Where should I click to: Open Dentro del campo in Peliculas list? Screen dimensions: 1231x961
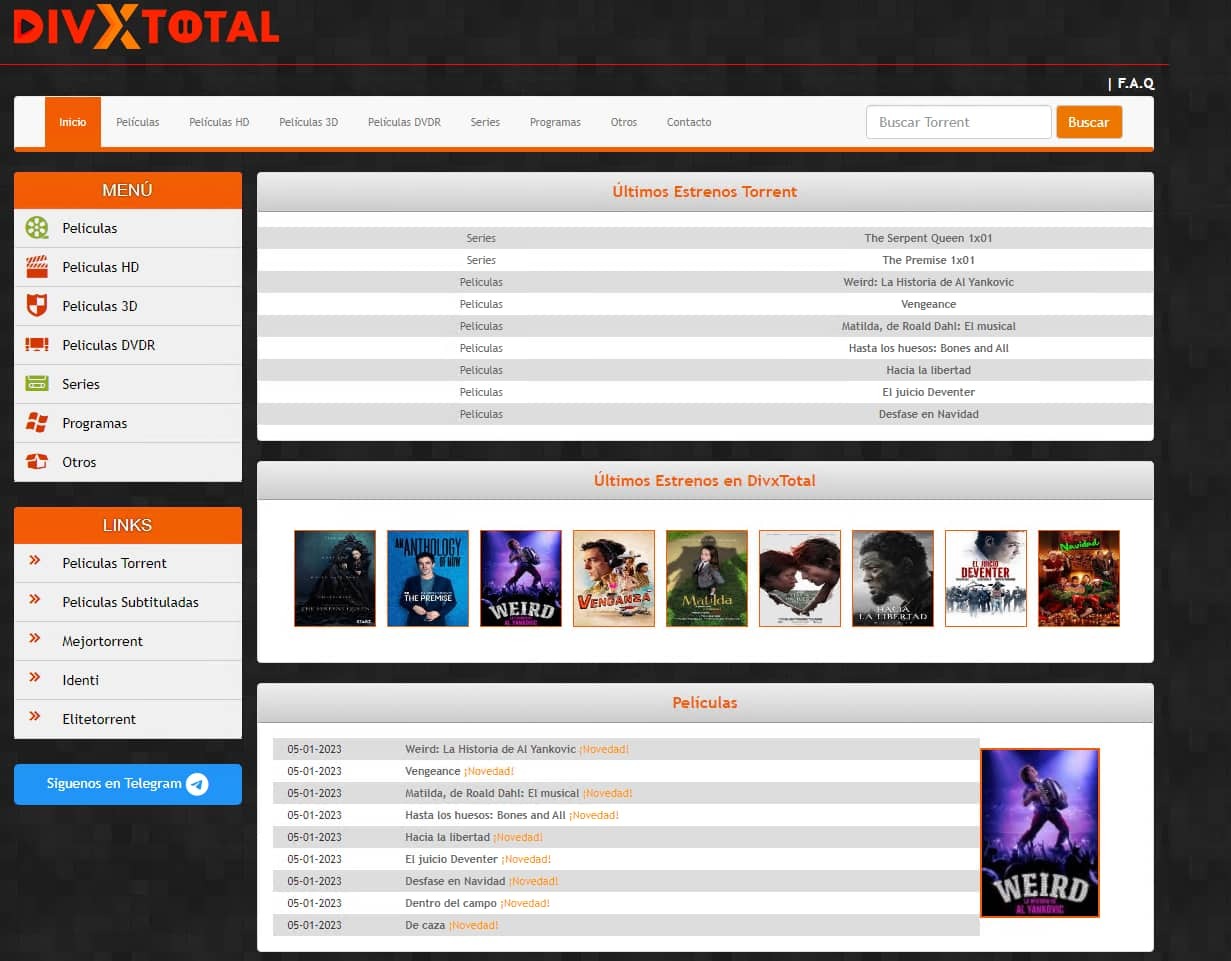coord(451,903)
